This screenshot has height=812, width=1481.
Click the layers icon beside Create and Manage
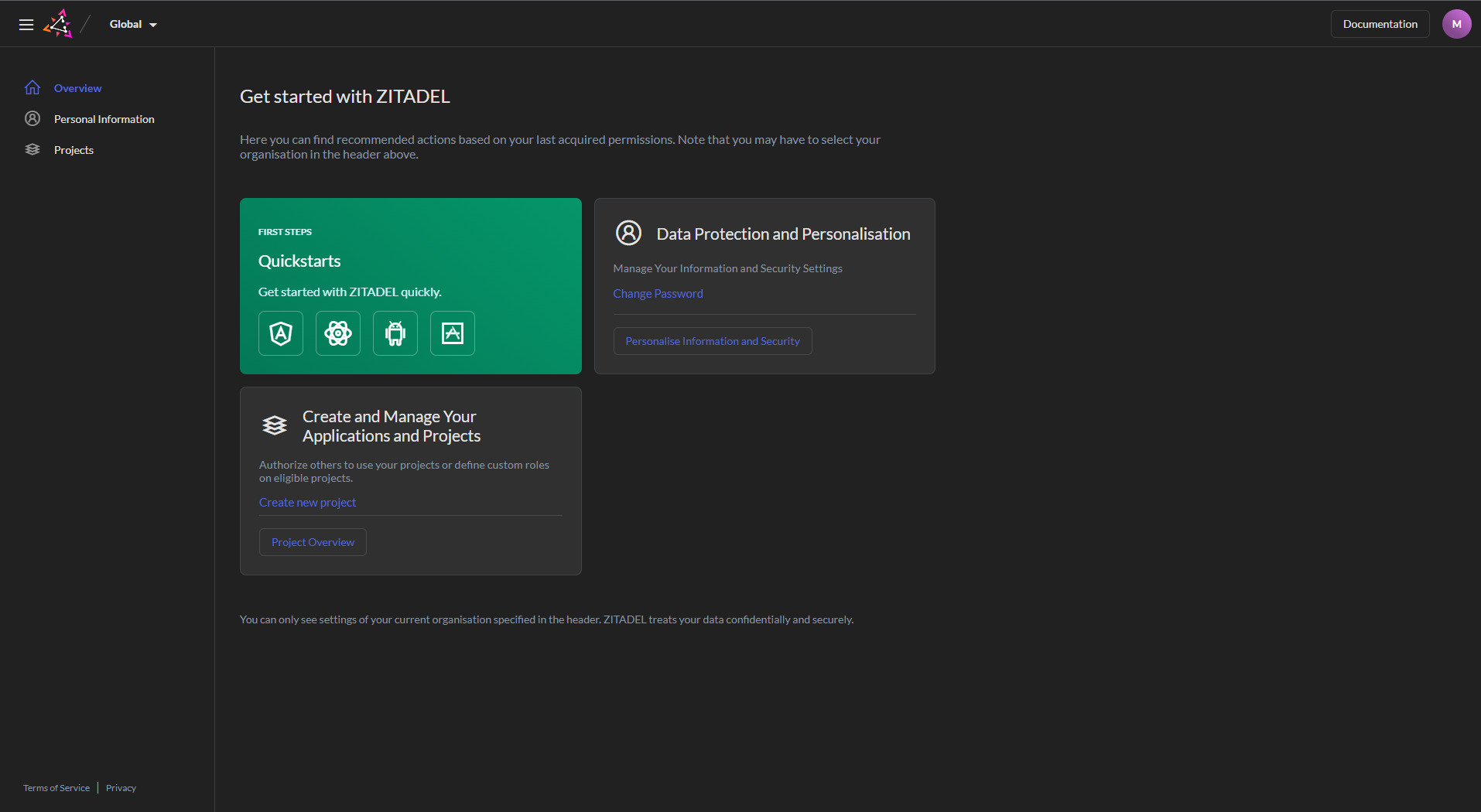click(x=274, y=425)
